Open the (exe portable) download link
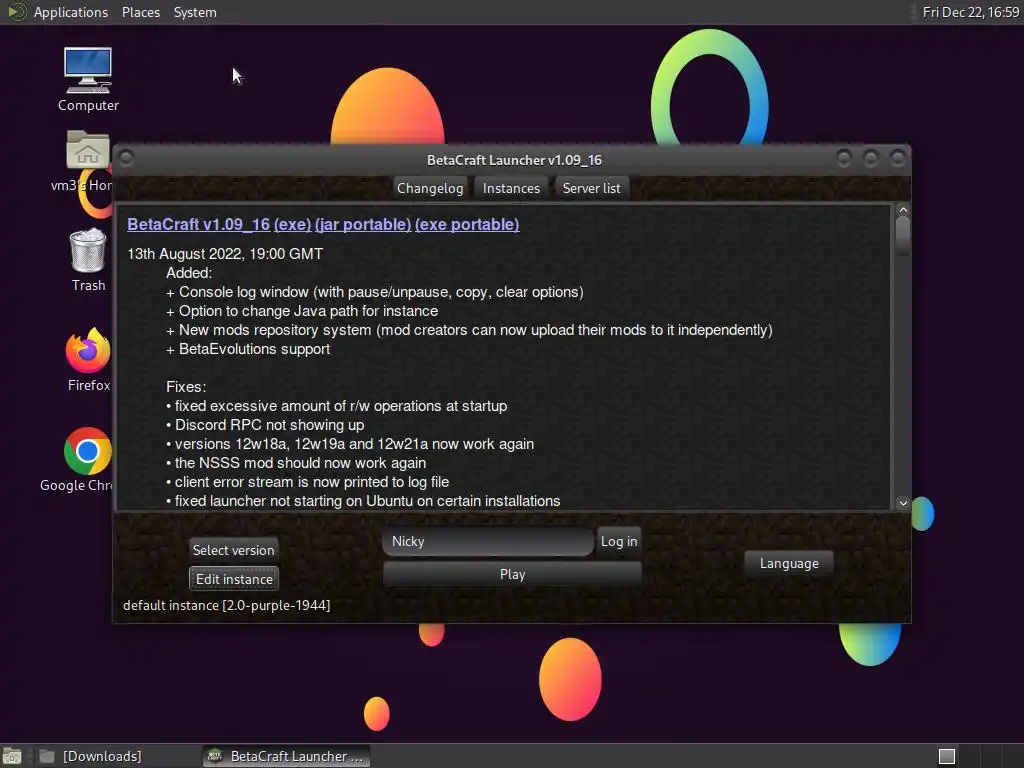The image size is (1024, 768). click(467, 224)
